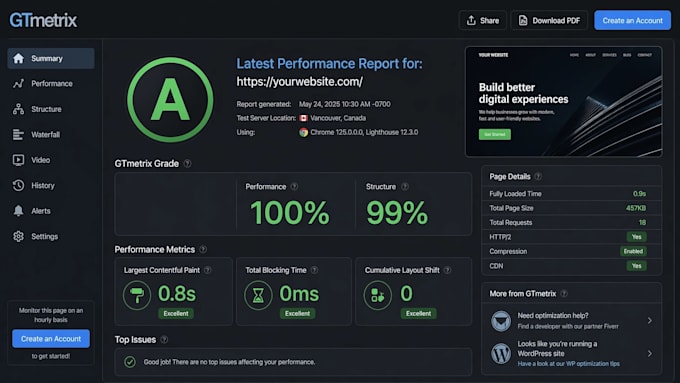Image resolution: width=680 pixels, height=383 pixels.
Task: Click the GTmetrix logo
Action: [43, 20]
